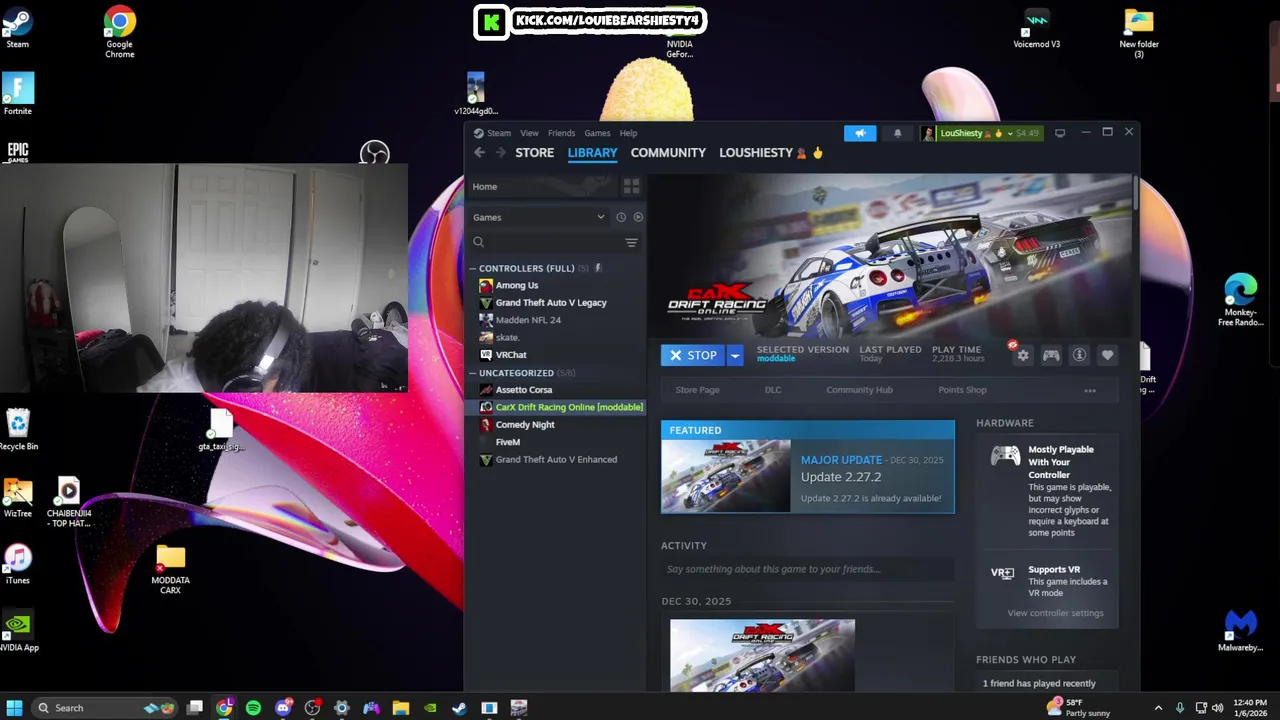
Task: Collapse UNCATEGORIZED category
Action: click(x=474, y=373)
